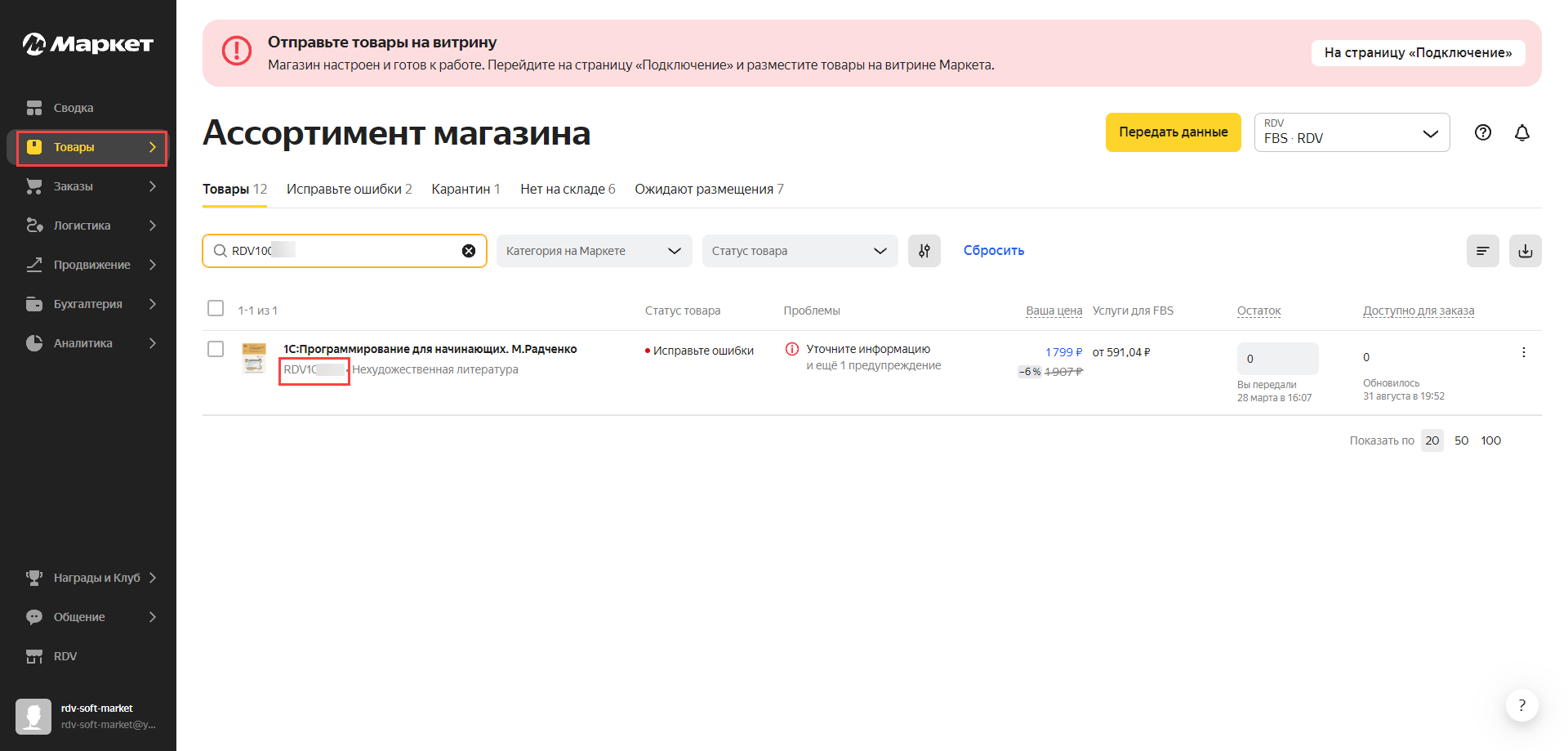The image size is (1568, 751).
Task: Show 20 items per page
Action: coord(1432,440)
